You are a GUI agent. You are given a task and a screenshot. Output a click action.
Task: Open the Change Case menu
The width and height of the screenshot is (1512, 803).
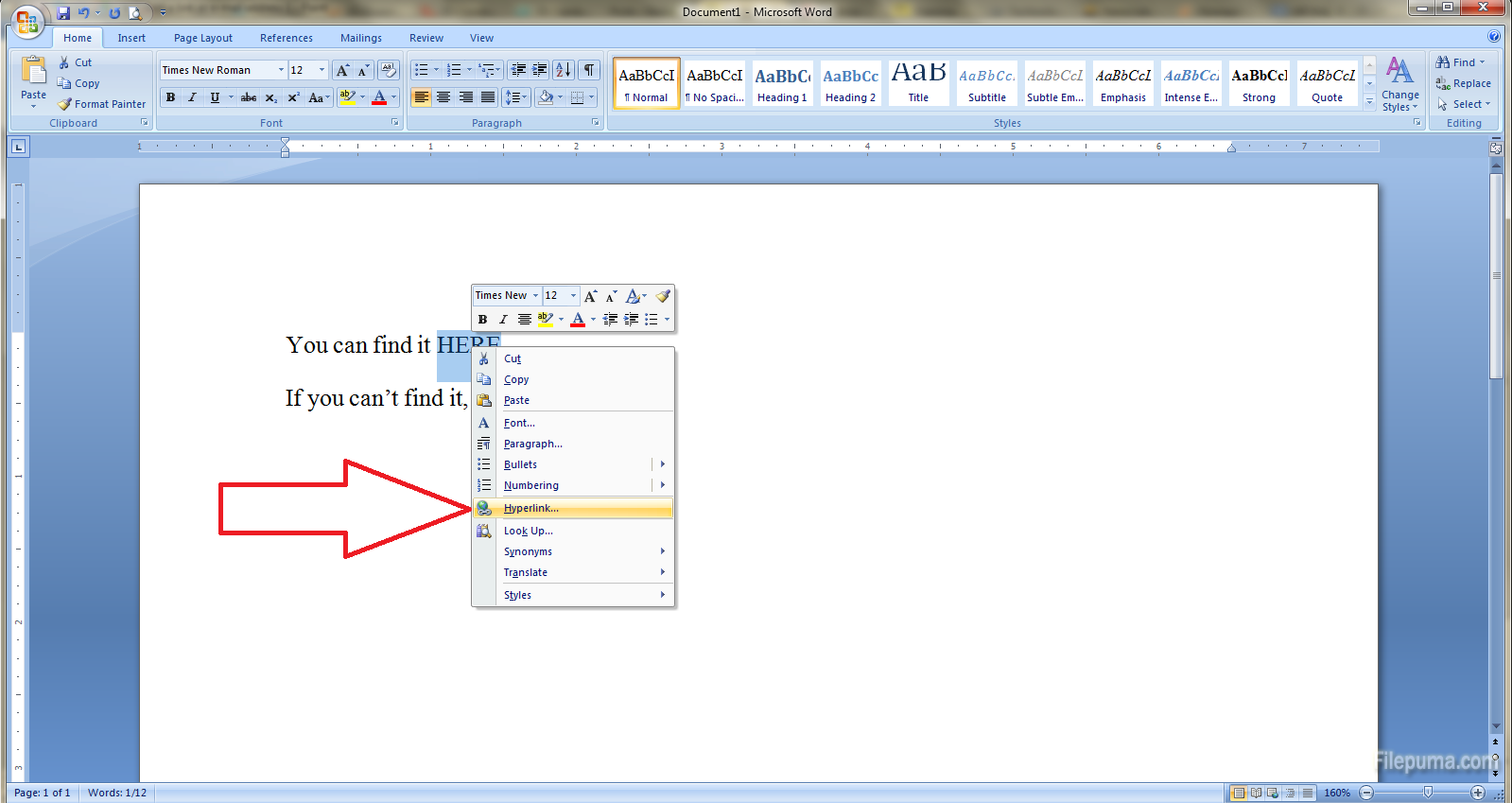click(319, 97)
